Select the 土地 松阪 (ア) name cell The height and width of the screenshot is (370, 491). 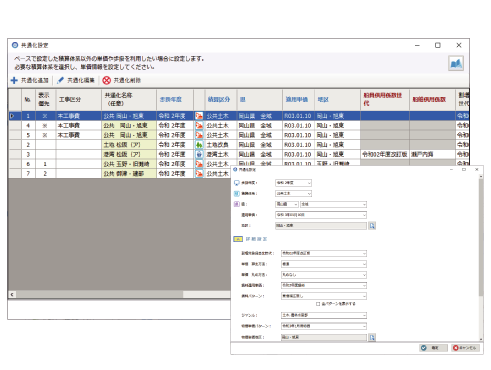pos(129,145)
